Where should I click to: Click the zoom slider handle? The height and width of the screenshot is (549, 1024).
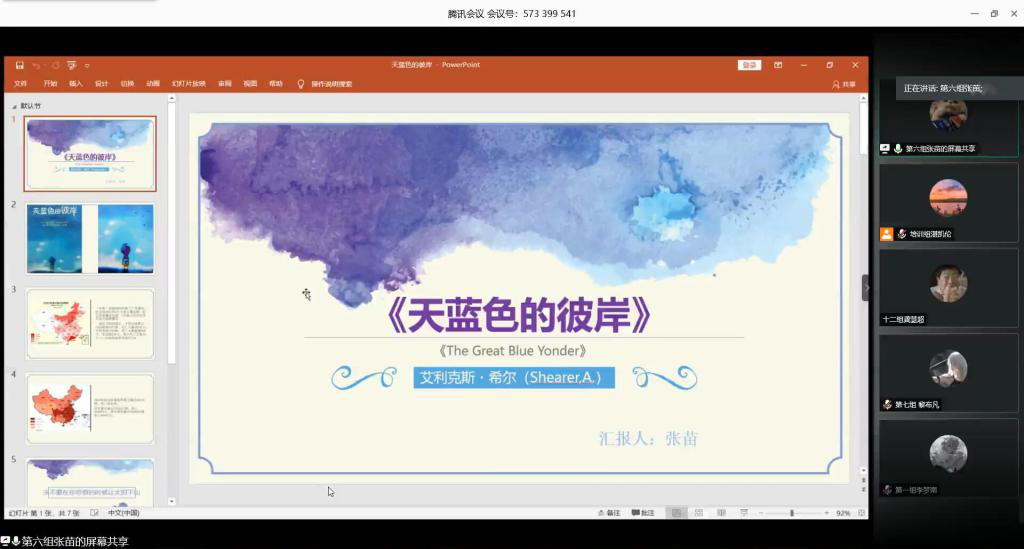792,513
